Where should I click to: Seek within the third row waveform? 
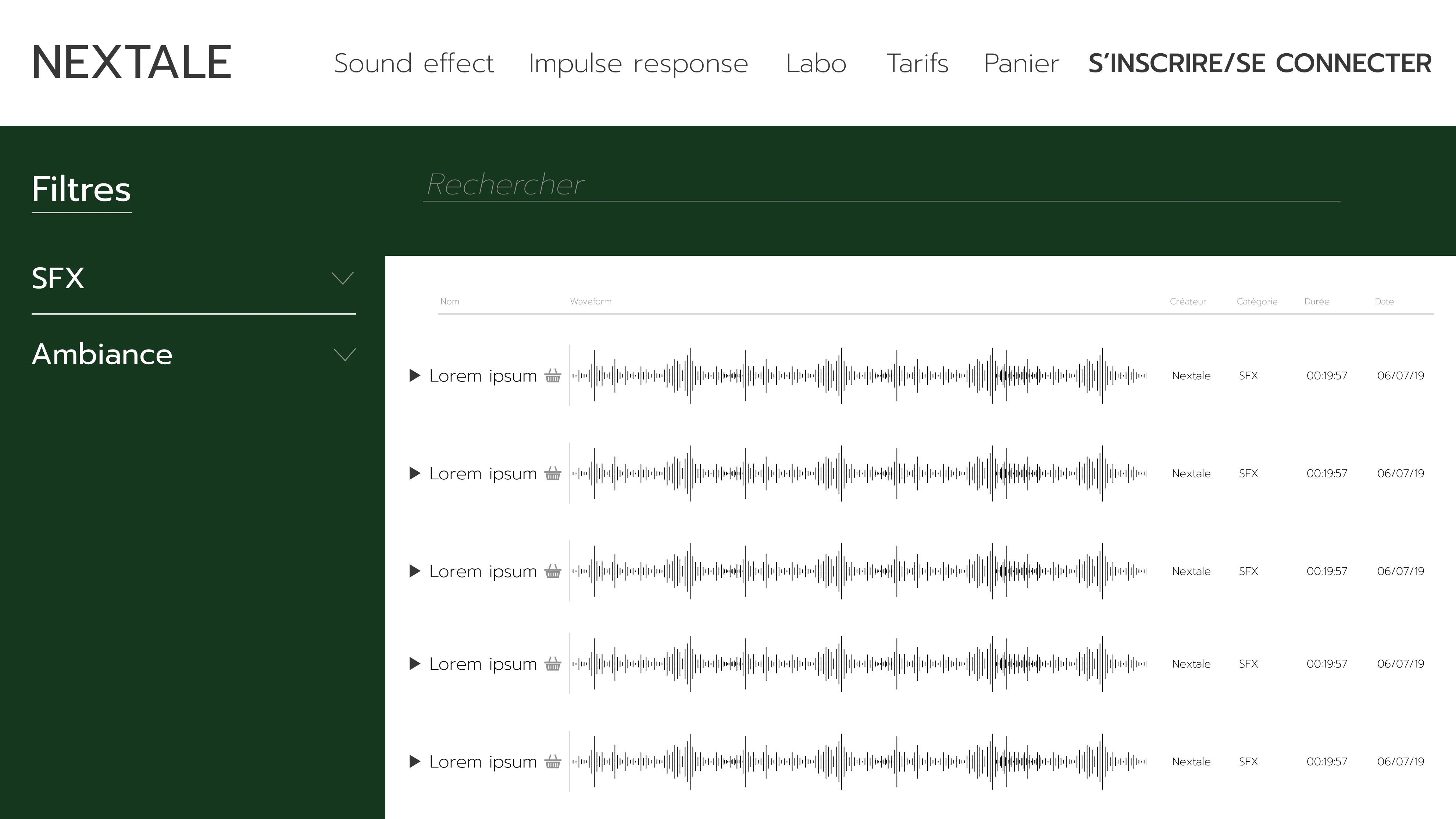(859, 571)
